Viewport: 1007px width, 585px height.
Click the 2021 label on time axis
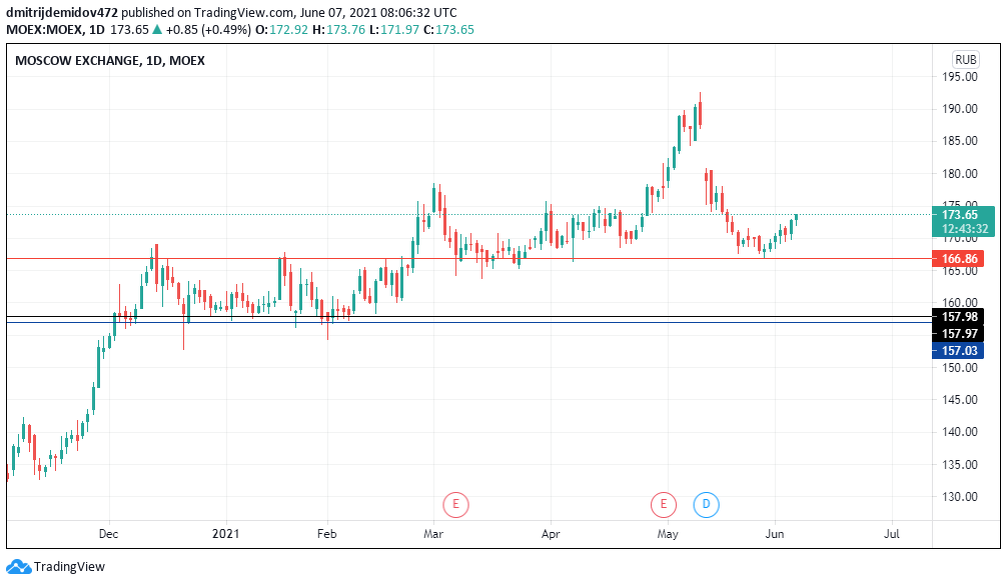pyautogui.click(x=225, y=534)
